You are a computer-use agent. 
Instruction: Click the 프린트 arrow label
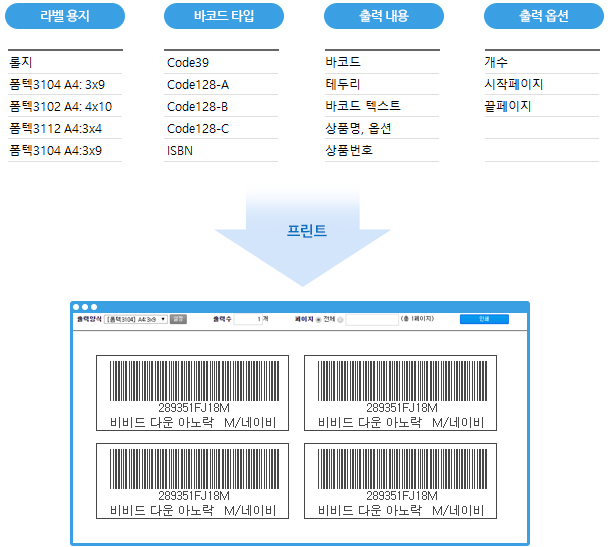point(307,231)
